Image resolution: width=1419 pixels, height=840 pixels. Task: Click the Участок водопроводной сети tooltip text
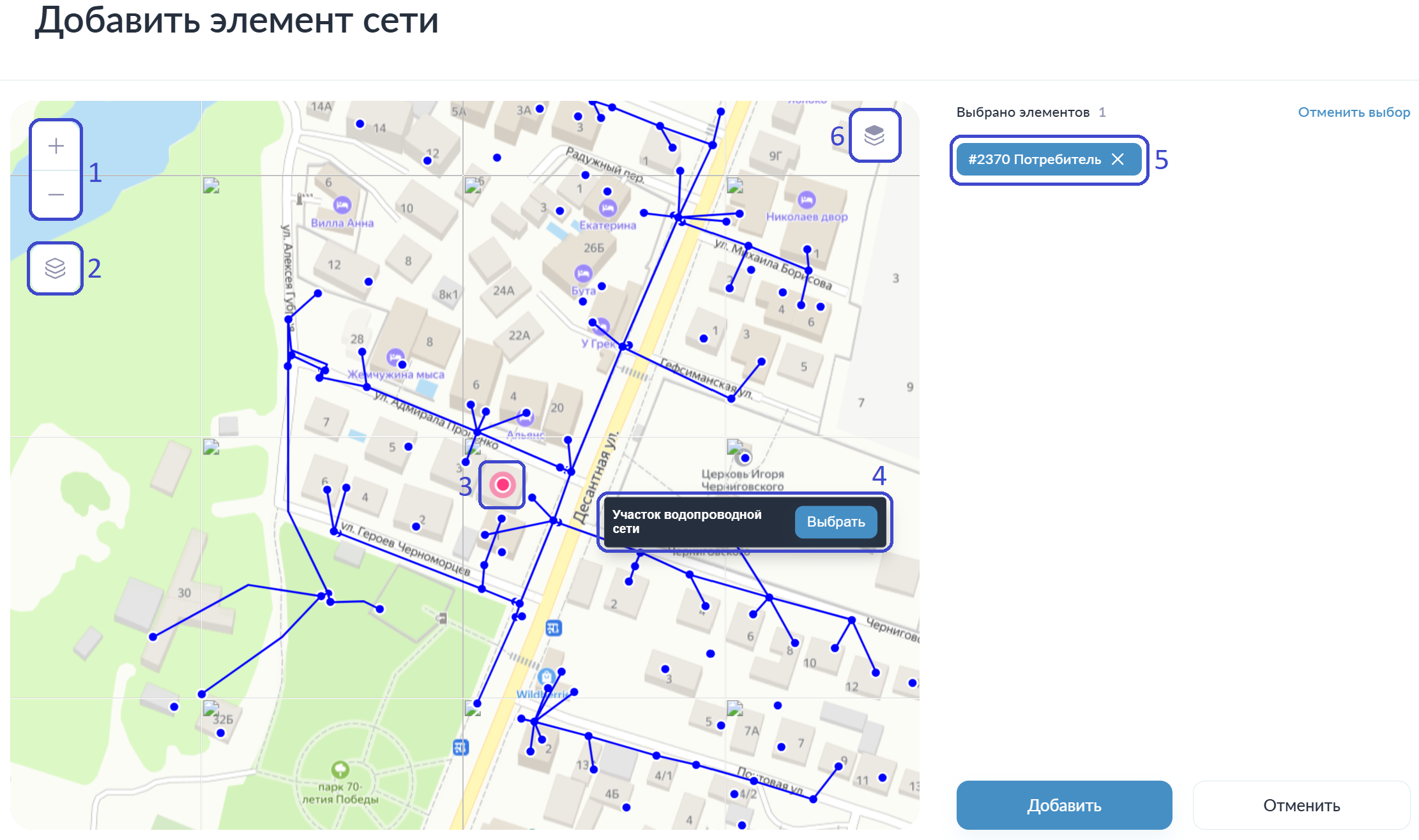coord(687,521)
